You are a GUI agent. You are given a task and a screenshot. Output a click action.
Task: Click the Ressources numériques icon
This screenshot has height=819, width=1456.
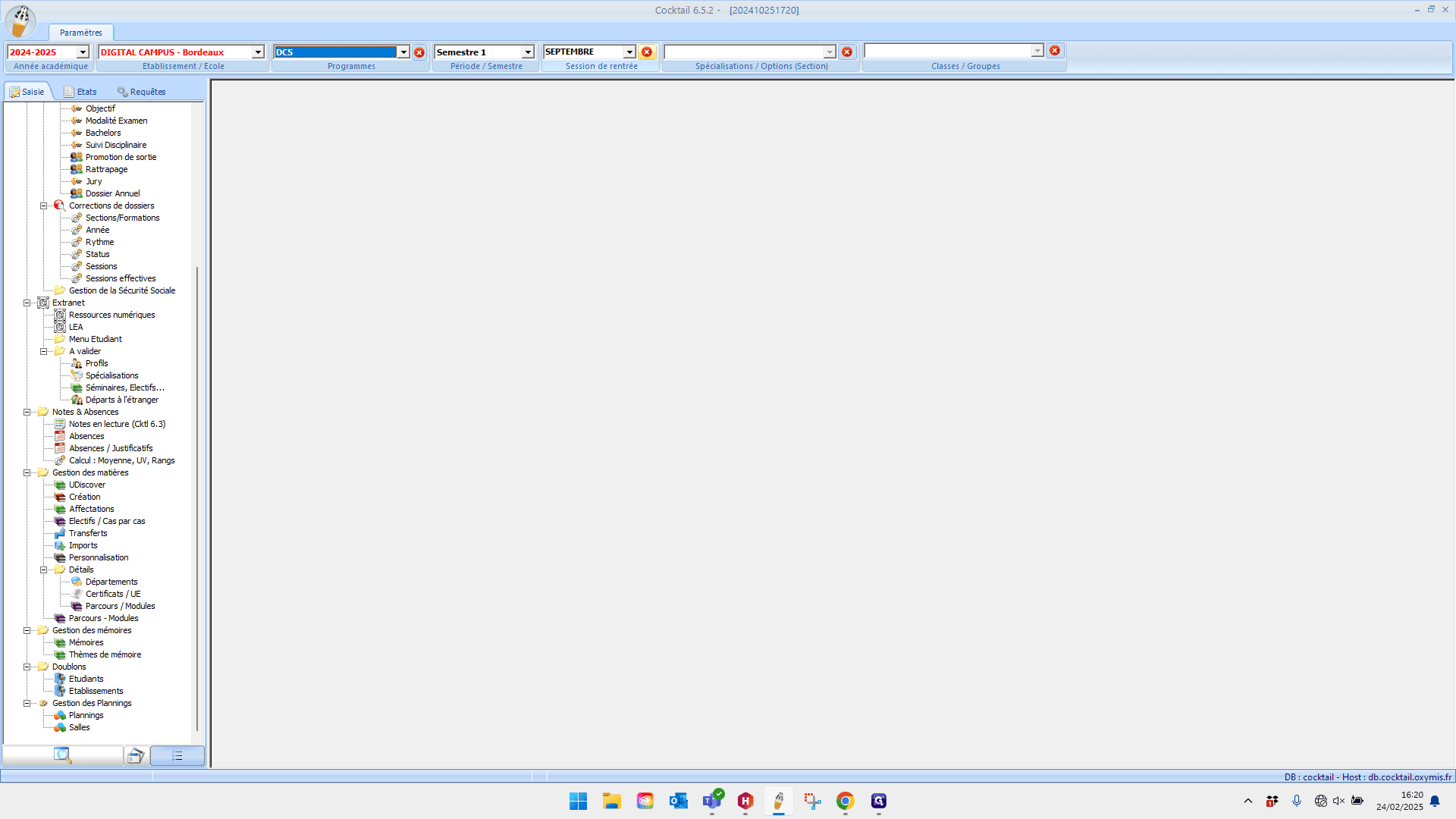coord(60,315)
